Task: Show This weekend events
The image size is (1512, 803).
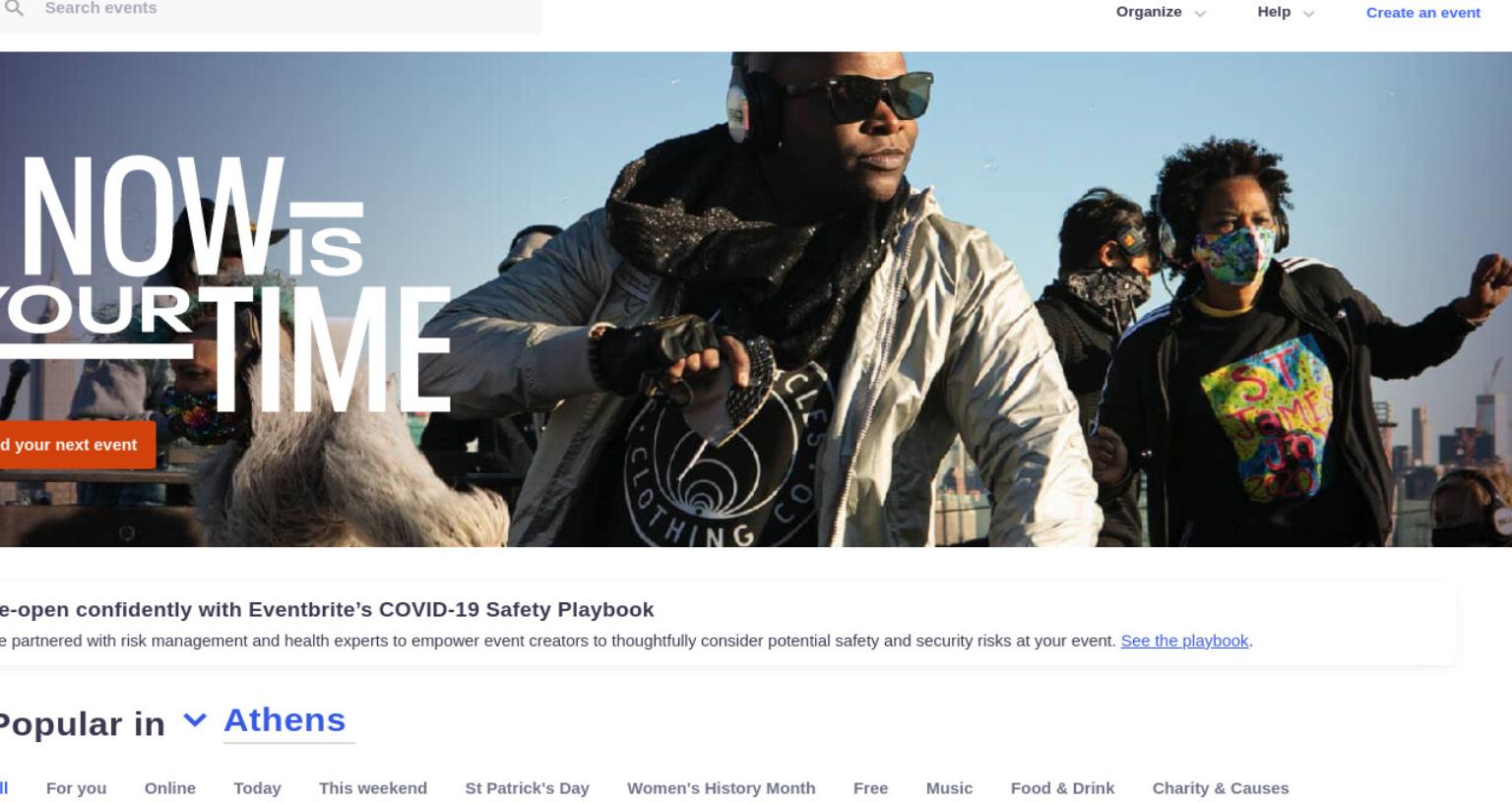Action: tap(373, 788)
